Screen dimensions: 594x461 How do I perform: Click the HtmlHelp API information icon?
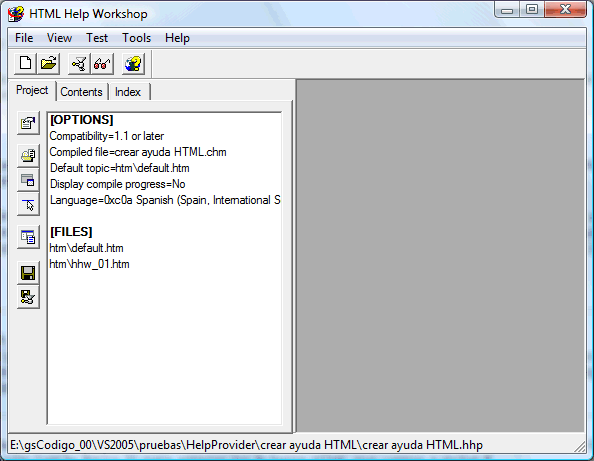(x=28, y=204)
